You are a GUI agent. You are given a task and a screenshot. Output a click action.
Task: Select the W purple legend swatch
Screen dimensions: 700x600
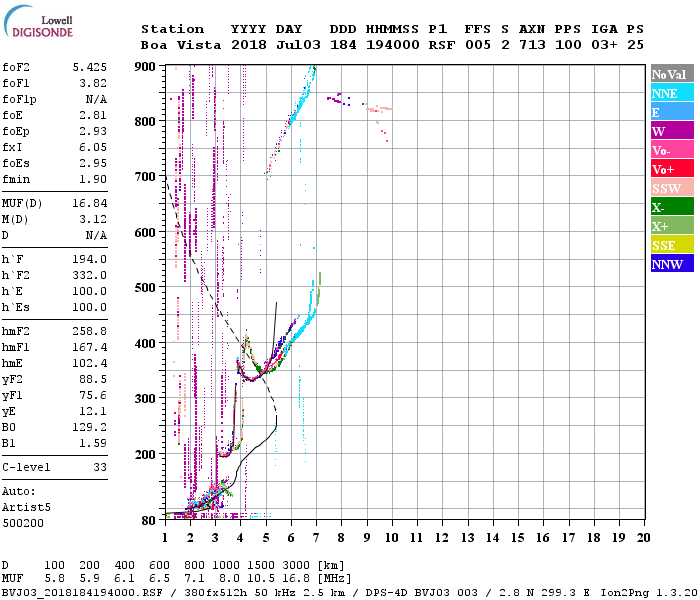coord(672,131)
